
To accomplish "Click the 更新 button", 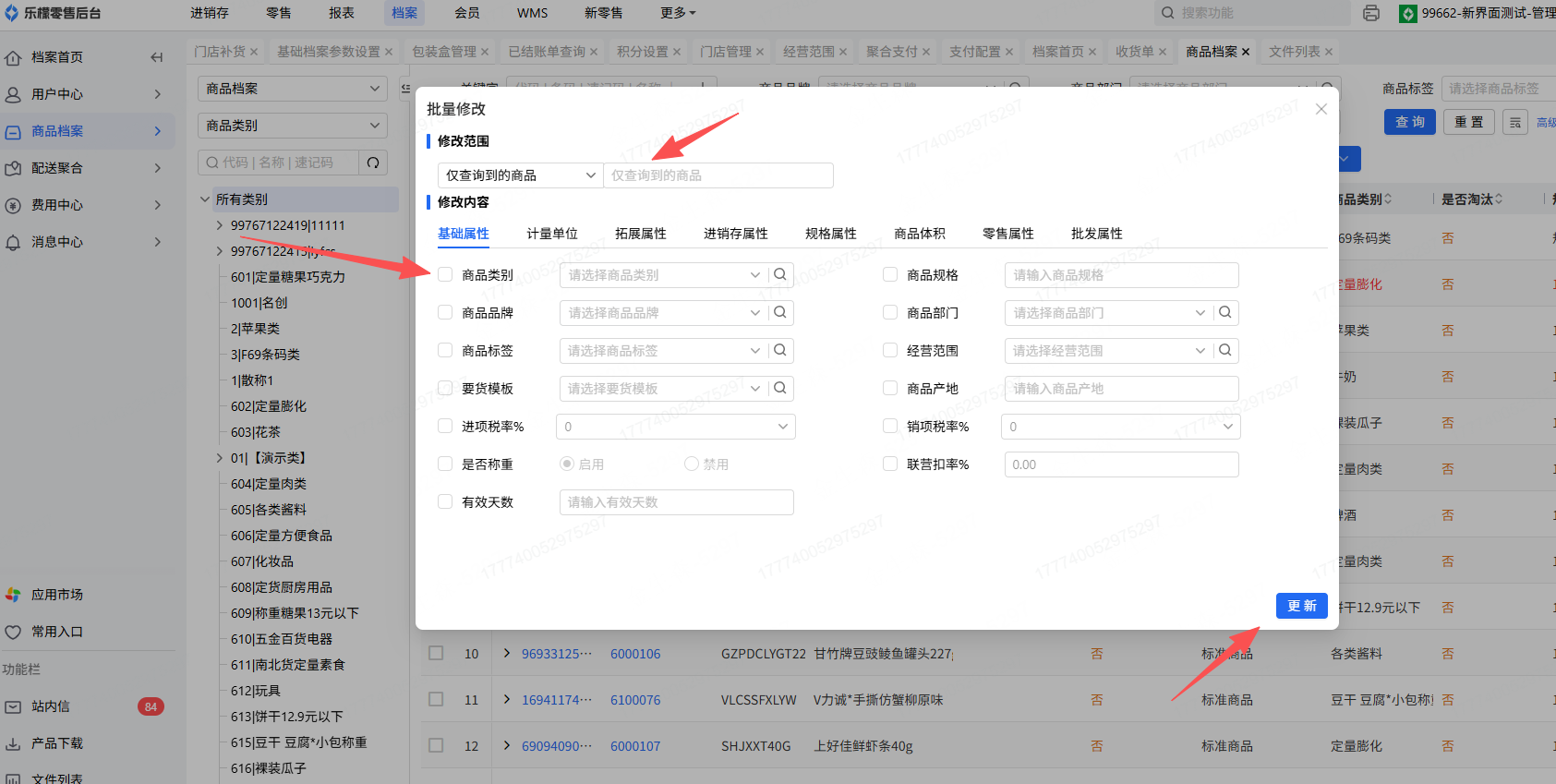I will 1301,606.
